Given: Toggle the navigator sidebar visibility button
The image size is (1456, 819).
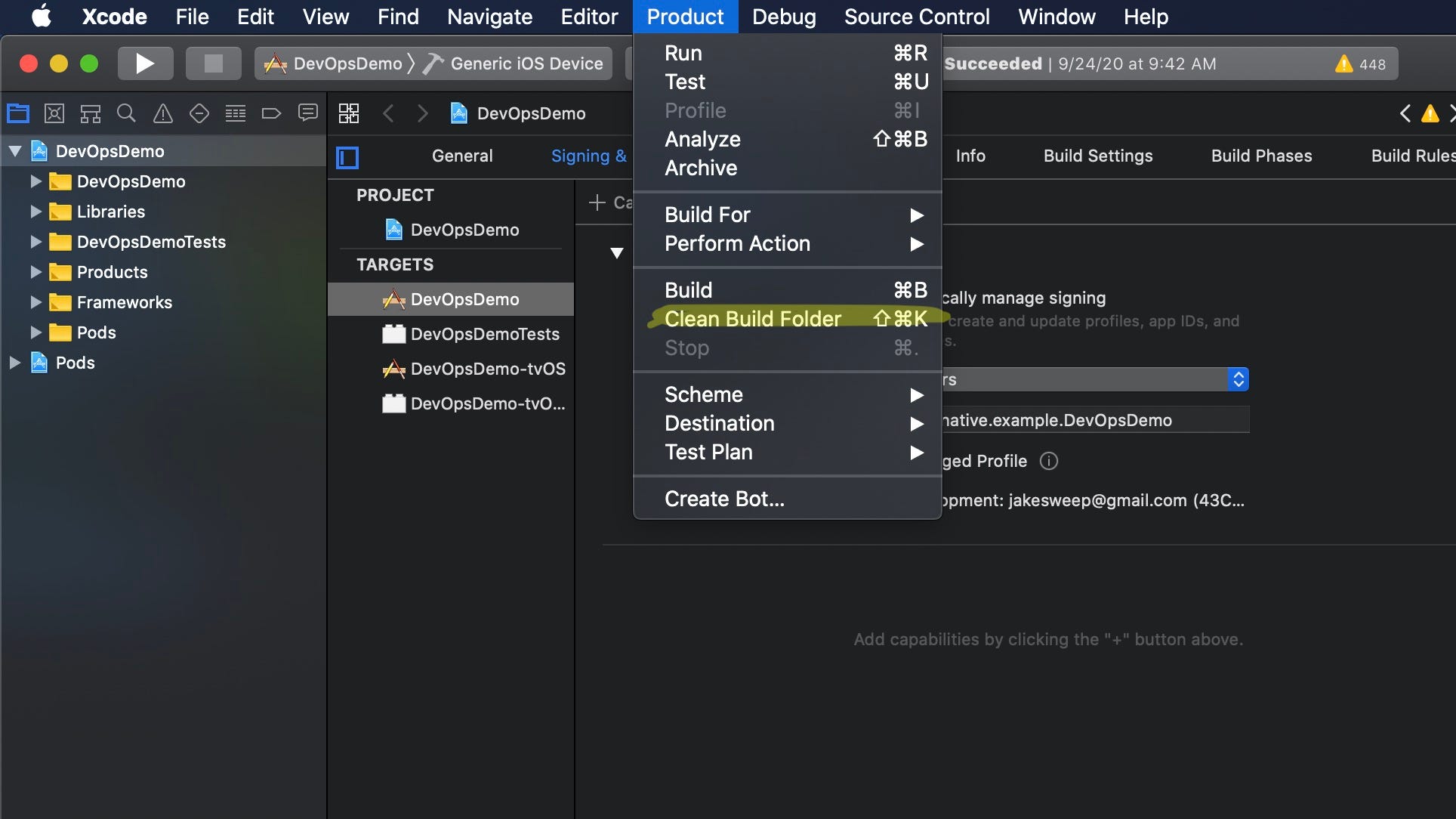Looking at the screenshot, I should [x=347, y=157].
